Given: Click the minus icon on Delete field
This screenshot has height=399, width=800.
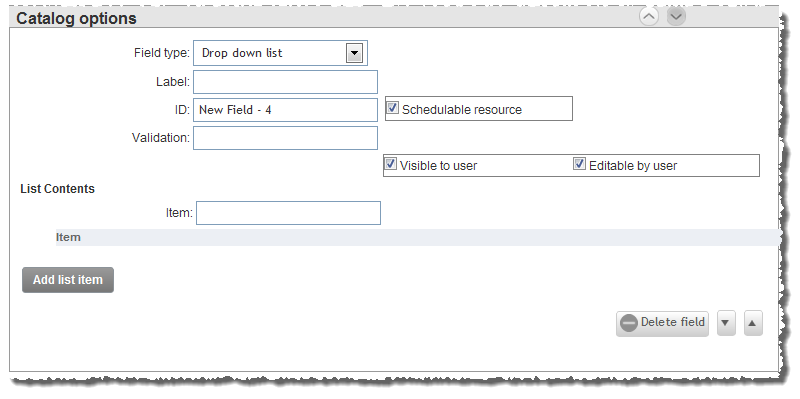Looking at the screenshot, I should 629,323.
